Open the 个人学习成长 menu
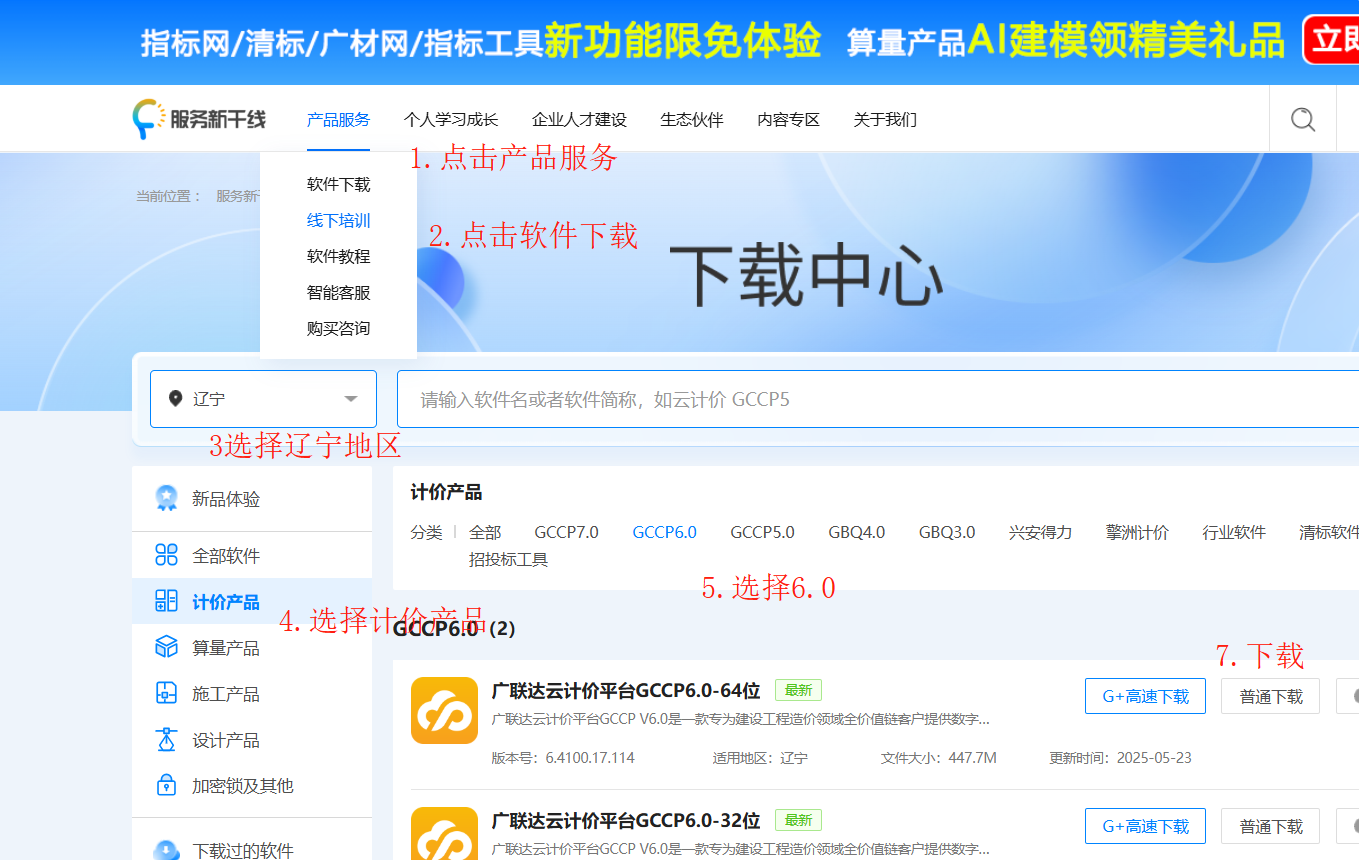The image size is (1359, 860). coord(450,120)
